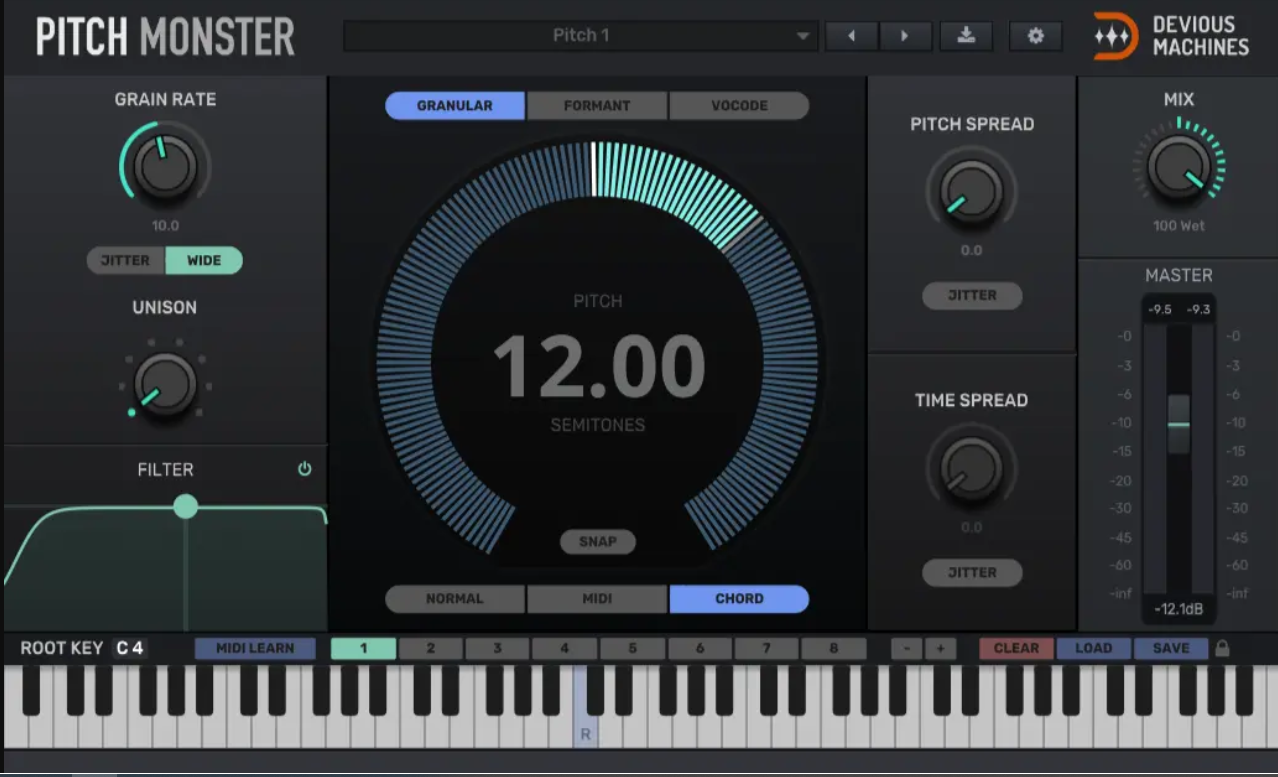Select chord slot 3

pos(498,648)
